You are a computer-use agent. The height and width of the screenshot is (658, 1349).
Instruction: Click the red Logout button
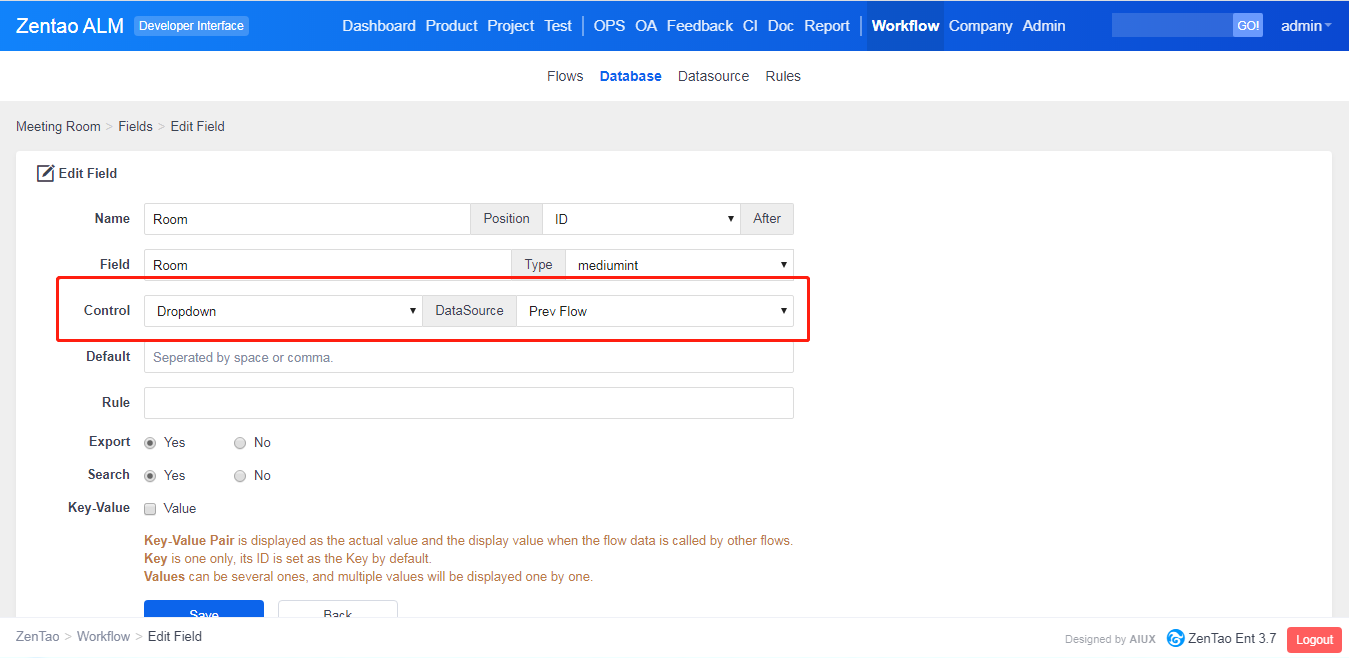tap(1314, 640)
